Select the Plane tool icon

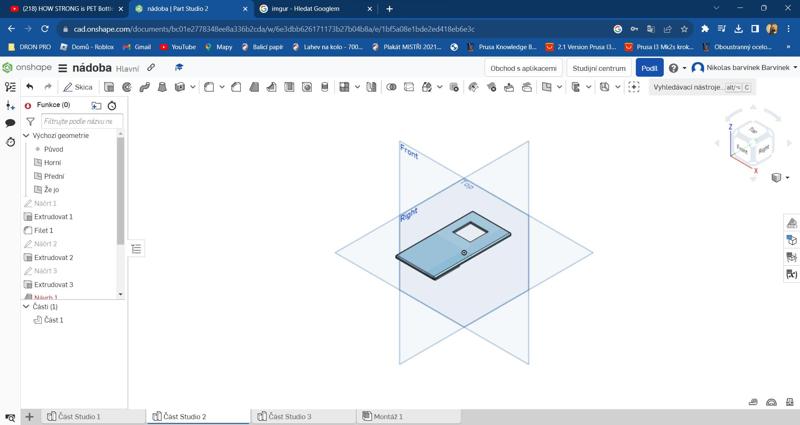click(x=547, y=87)
